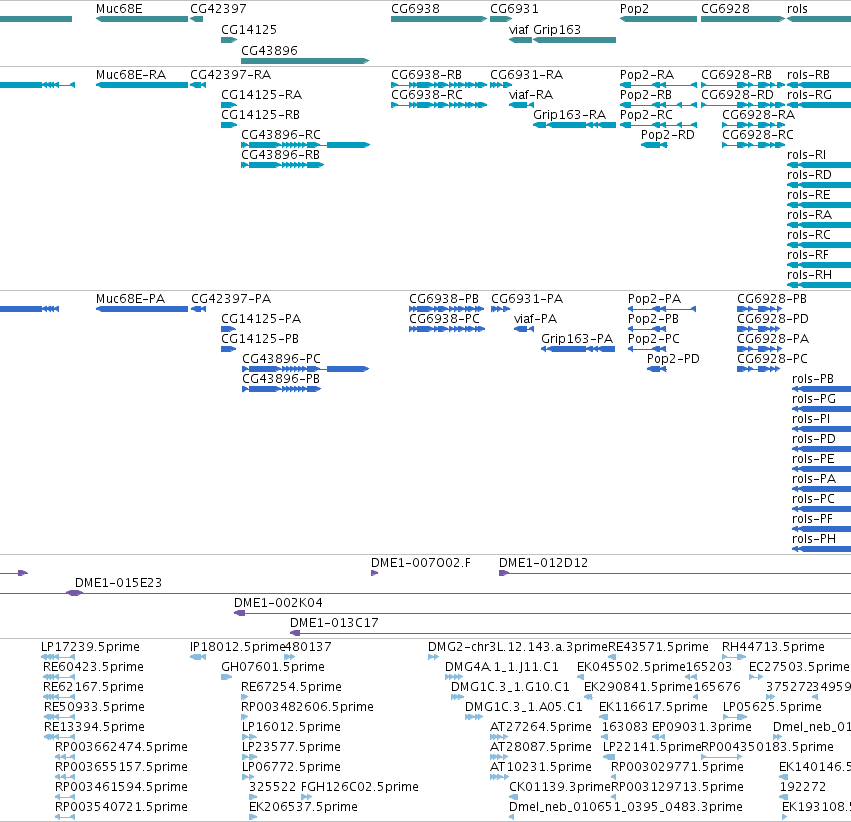Click transcript rols-RH
Image resolution: width=851 pixels, height=822 pixels.
(809, 275)
